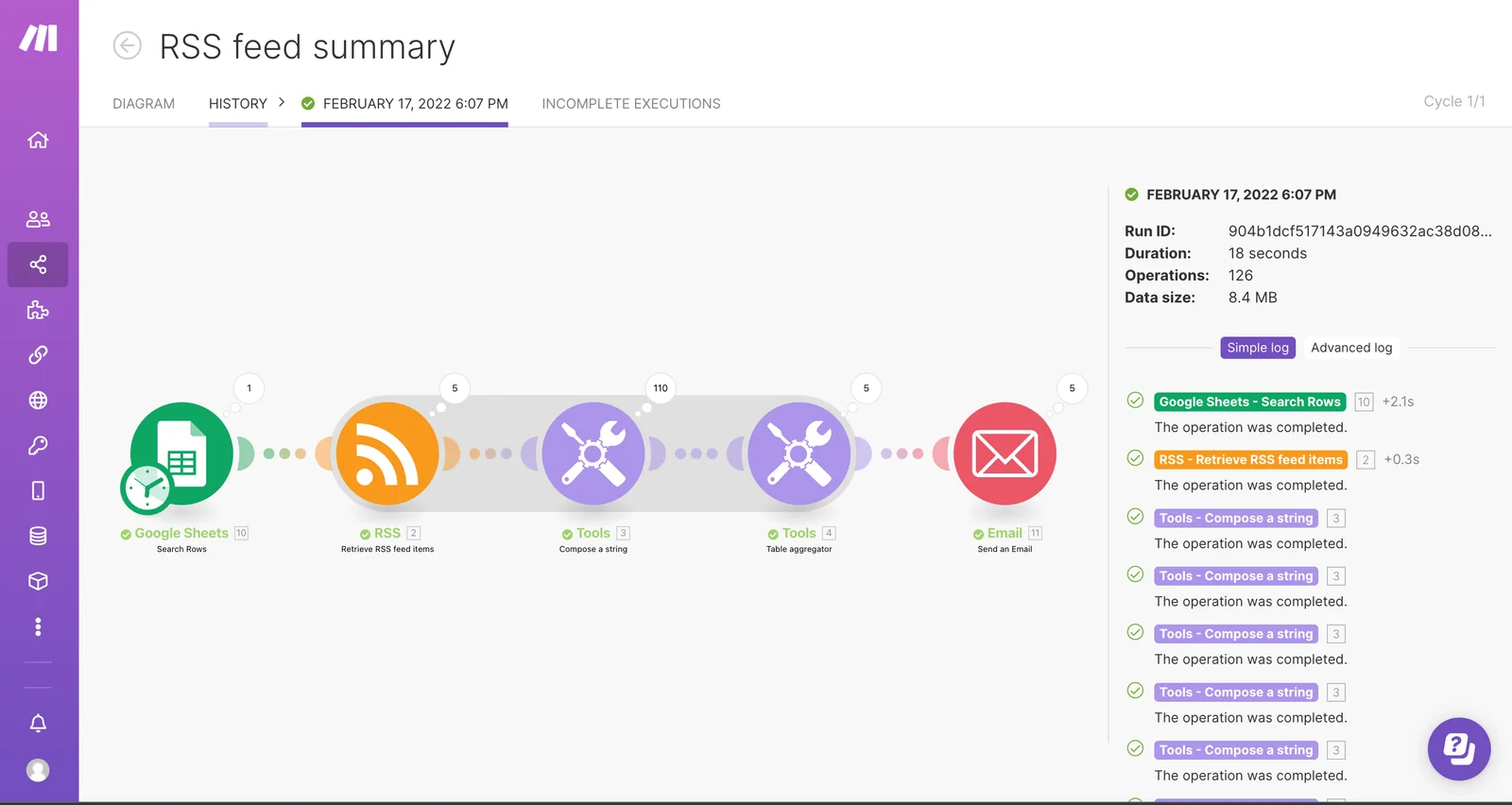
Task: Switch to Advanced log view
Action: [1351, 348]
